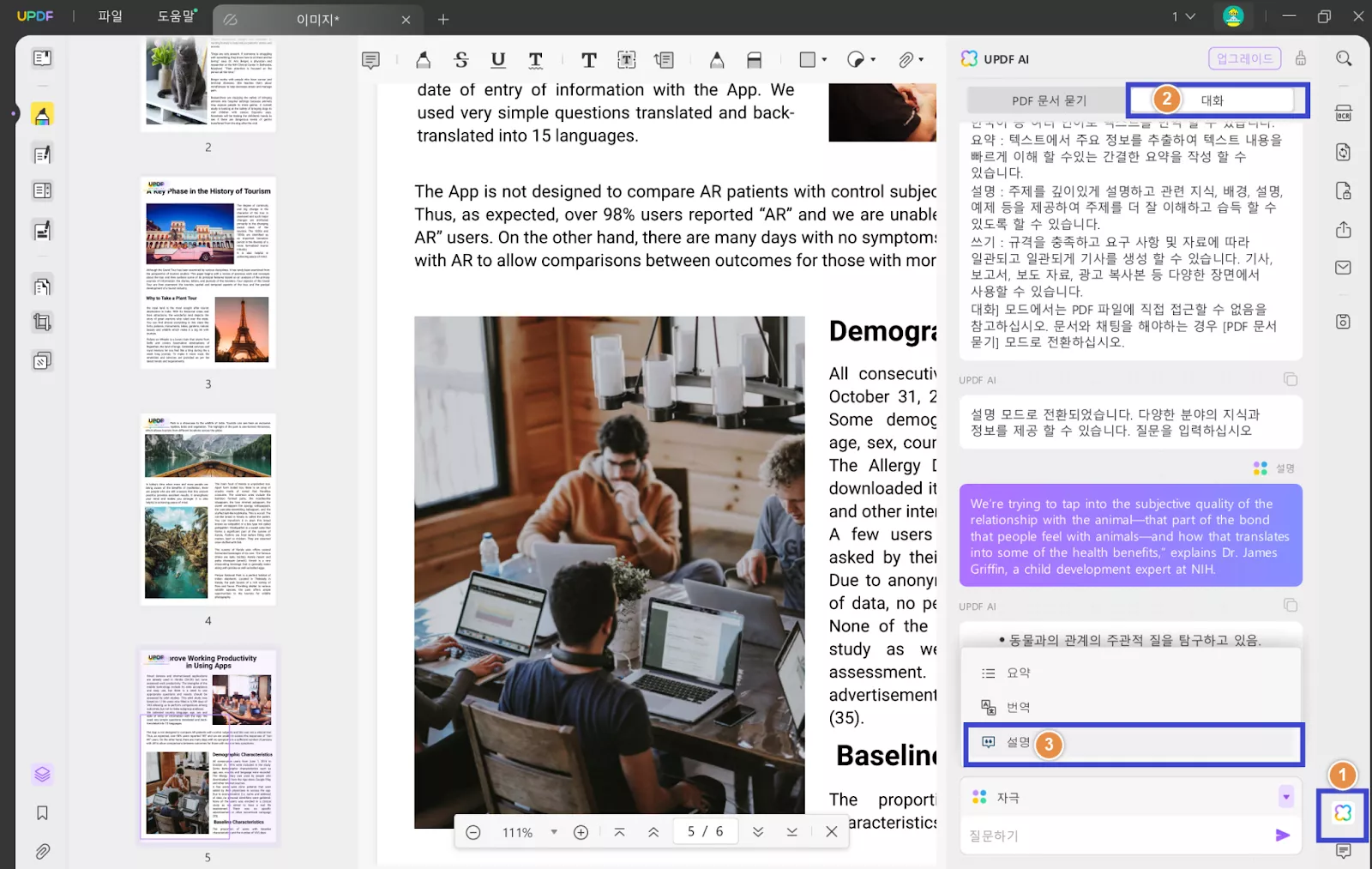Choose 요약 from the mode menu
Image resolution: width=1372 pixels, height=869 pixels.
1130,673
